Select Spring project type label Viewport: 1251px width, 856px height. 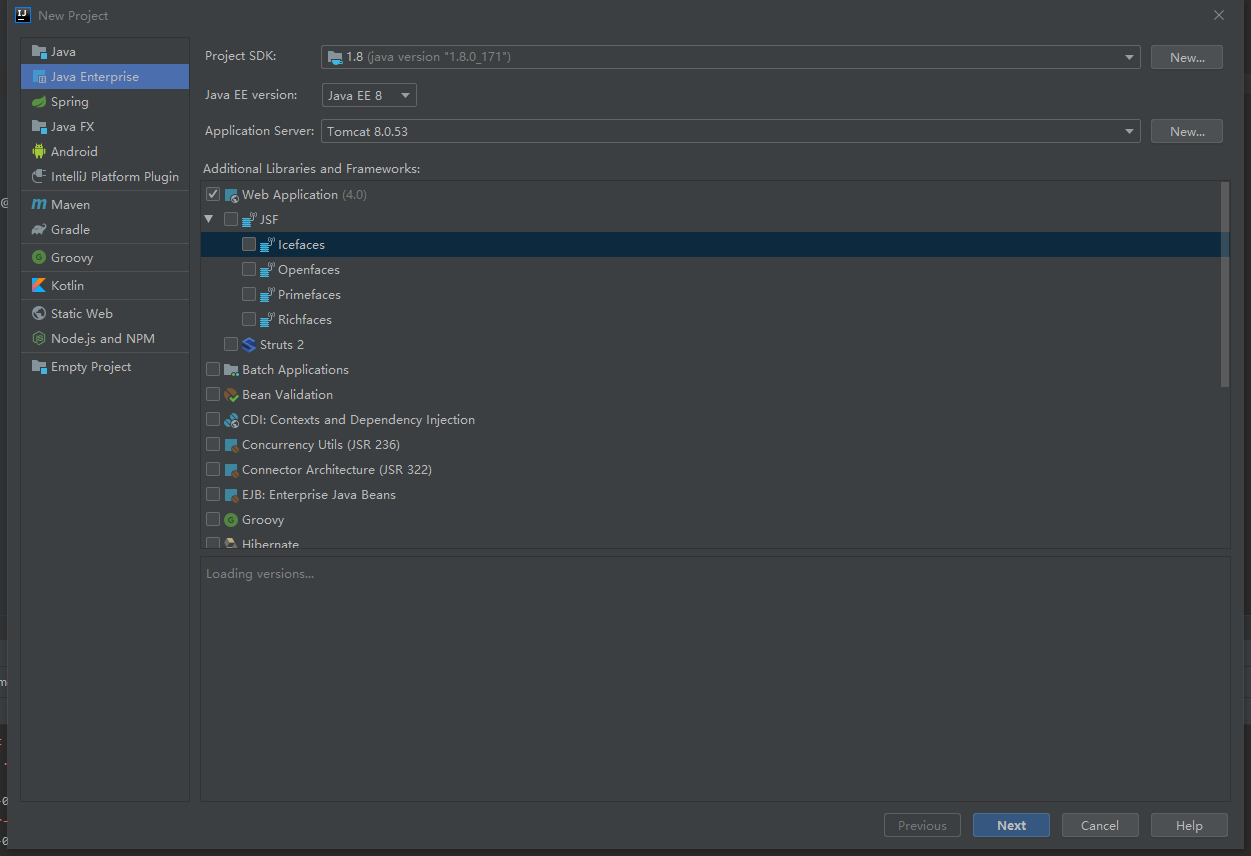click(70, 102)
